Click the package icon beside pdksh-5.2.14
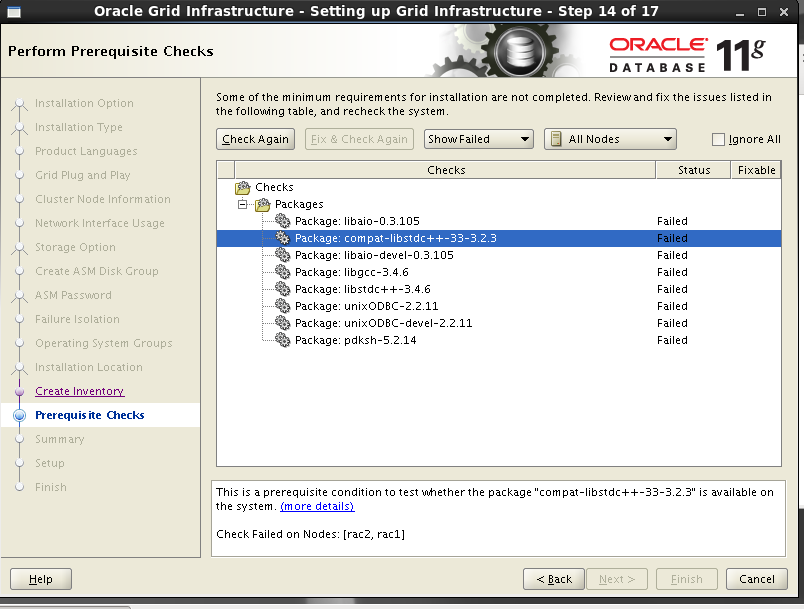804x609 pixels. click(x=281, y=340)
